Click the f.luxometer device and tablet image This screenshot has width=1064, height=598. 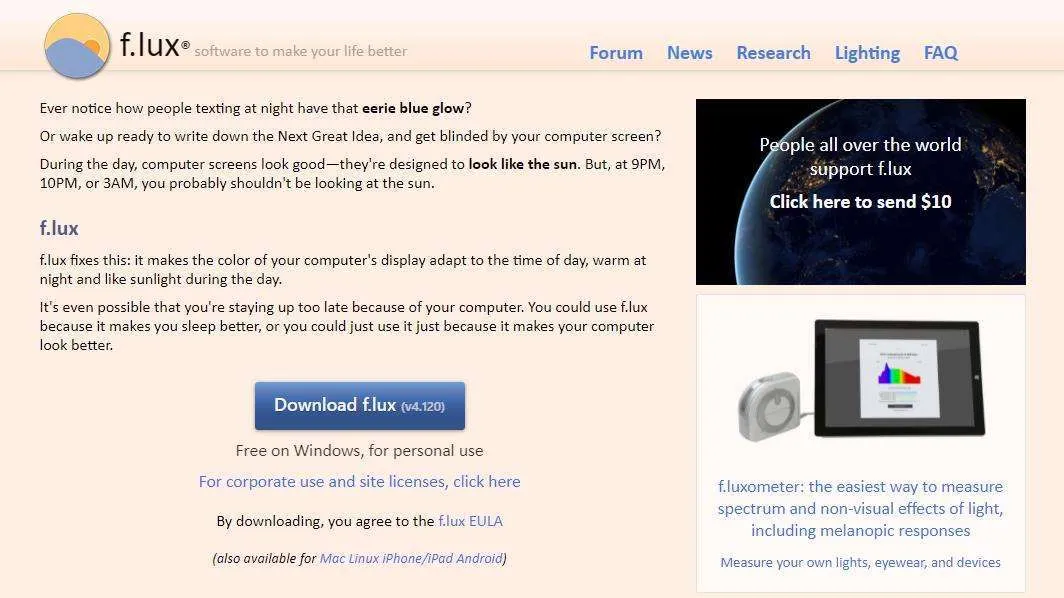[x=860, y=380]
